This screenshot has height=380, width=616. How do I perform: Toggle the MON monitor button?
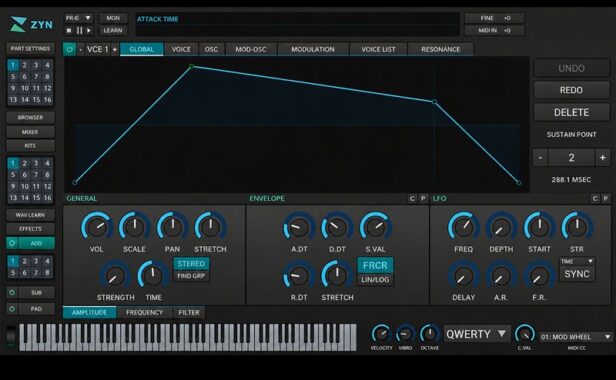113,18
